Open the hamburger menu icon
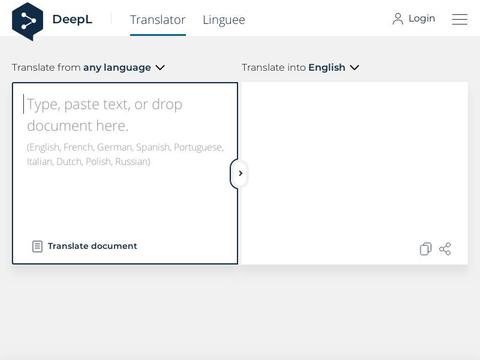 459,19
